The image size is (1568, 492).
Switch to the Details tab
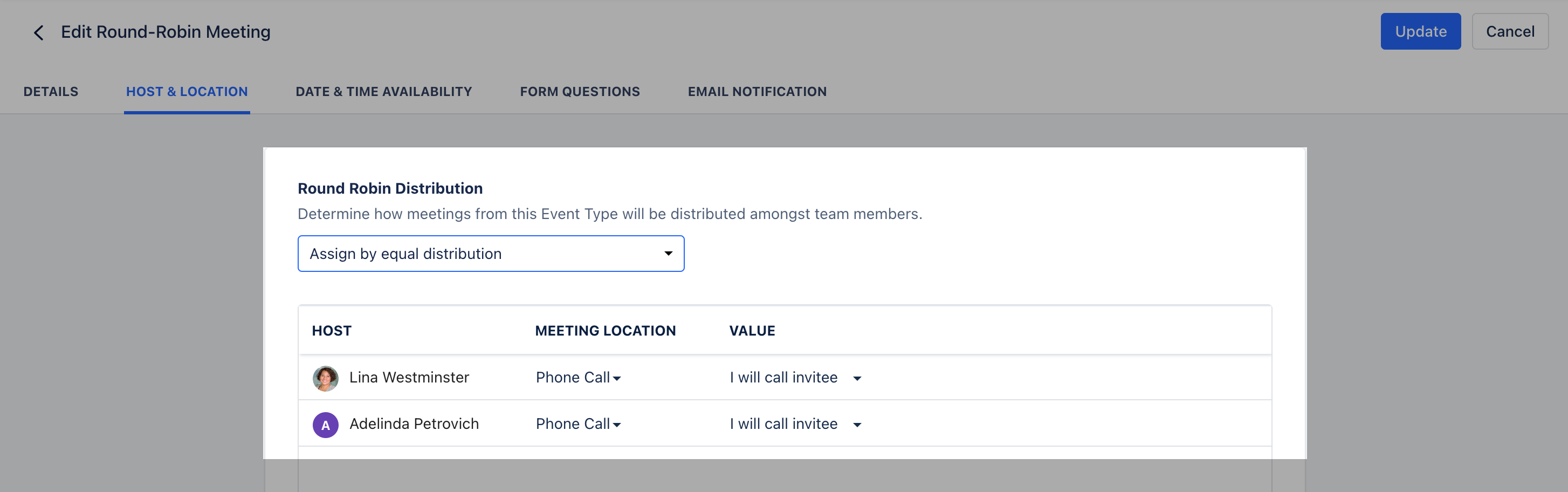point(51,92)
